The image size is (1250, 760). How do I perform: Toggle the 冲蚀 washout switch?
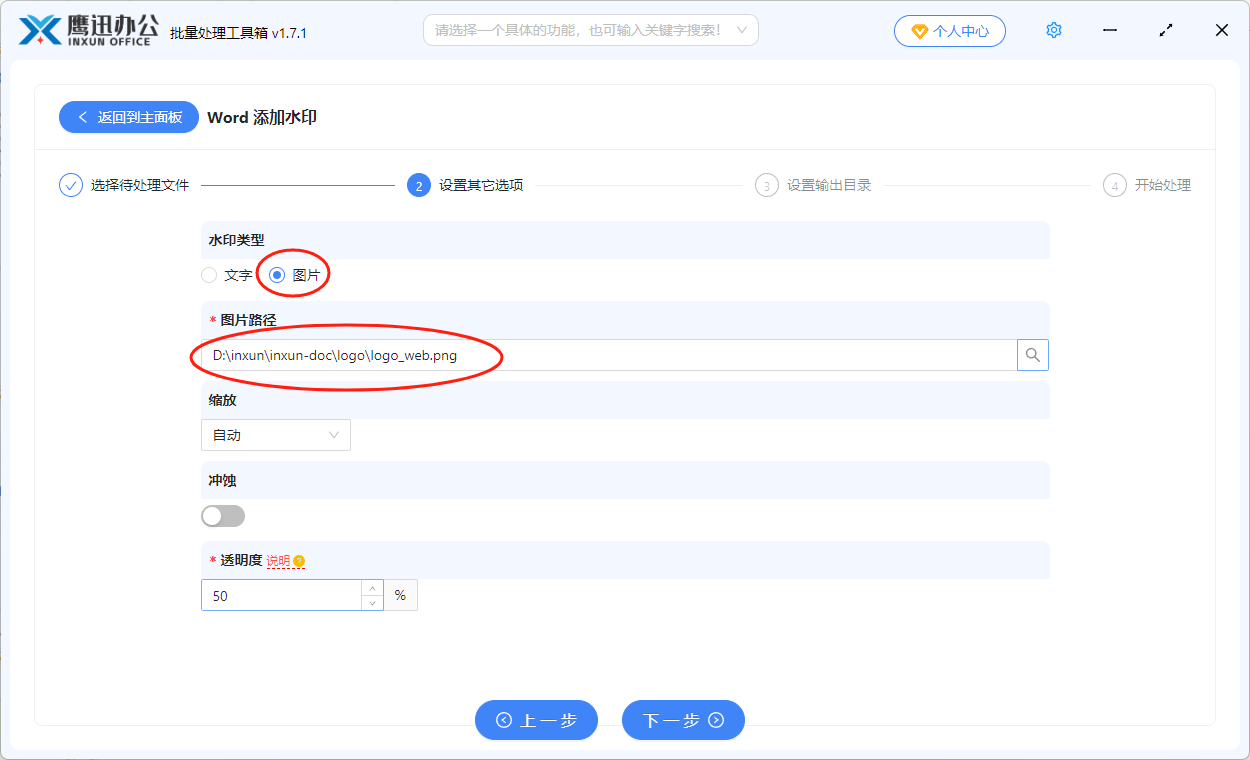223,516
